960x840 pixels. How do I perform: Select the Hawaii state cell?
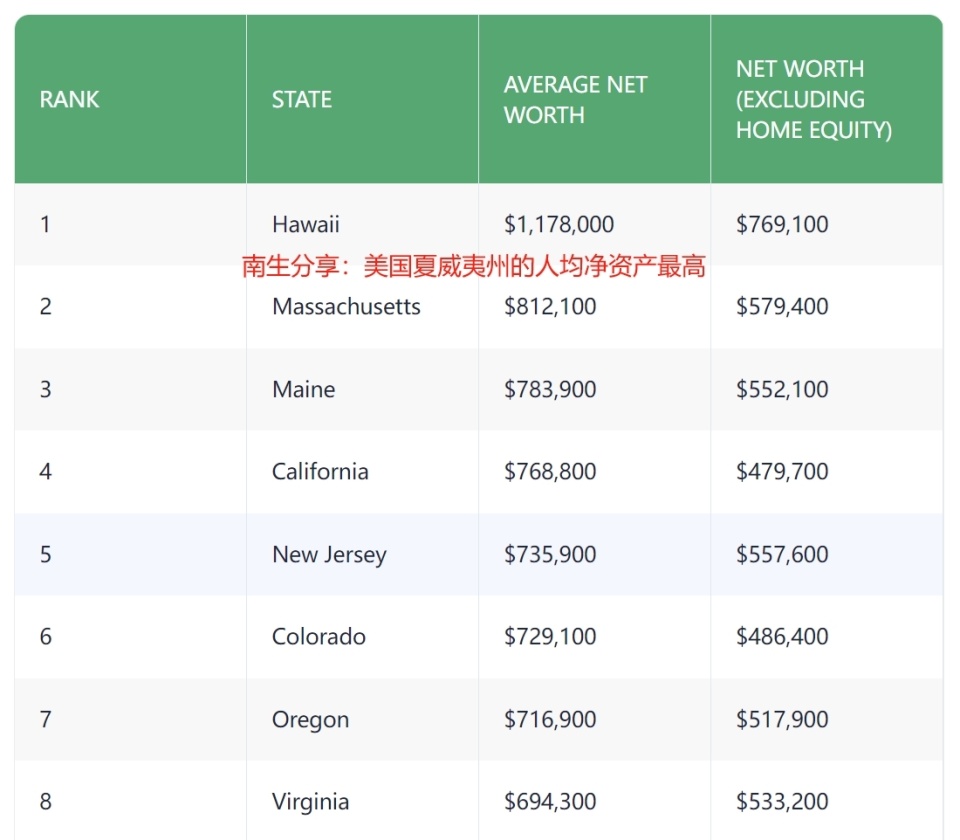306,224
